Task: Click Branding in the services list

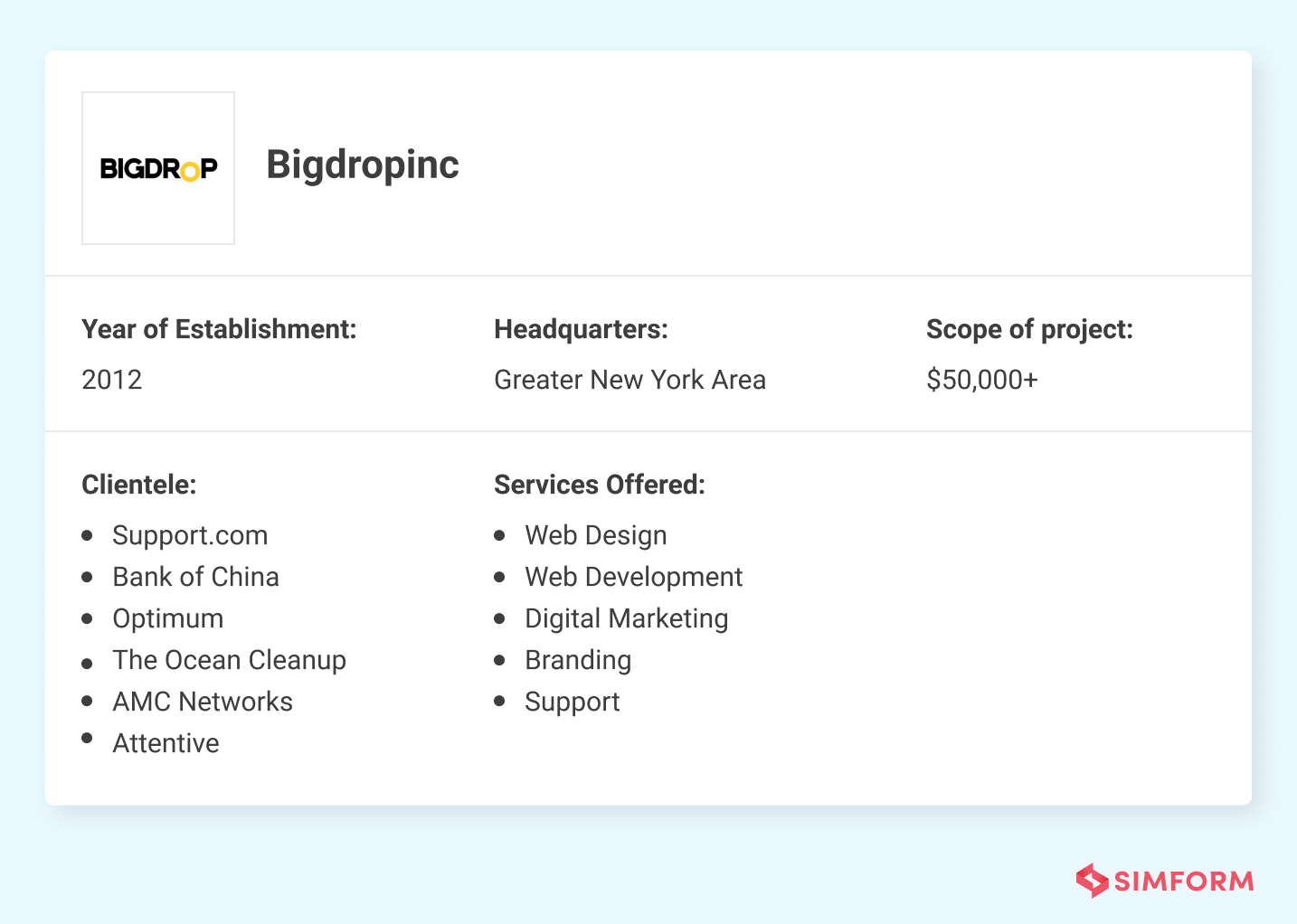Action: pos(578,660)
